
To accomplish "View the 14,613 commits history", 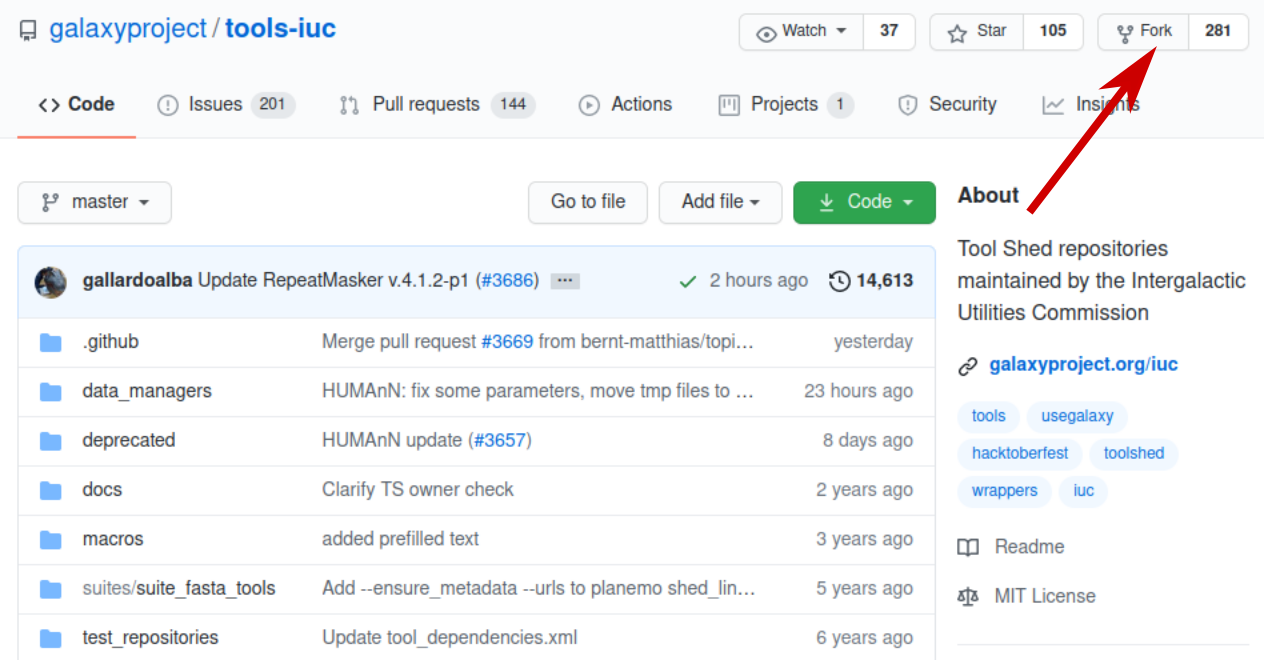I will click(x=871, y=281).
